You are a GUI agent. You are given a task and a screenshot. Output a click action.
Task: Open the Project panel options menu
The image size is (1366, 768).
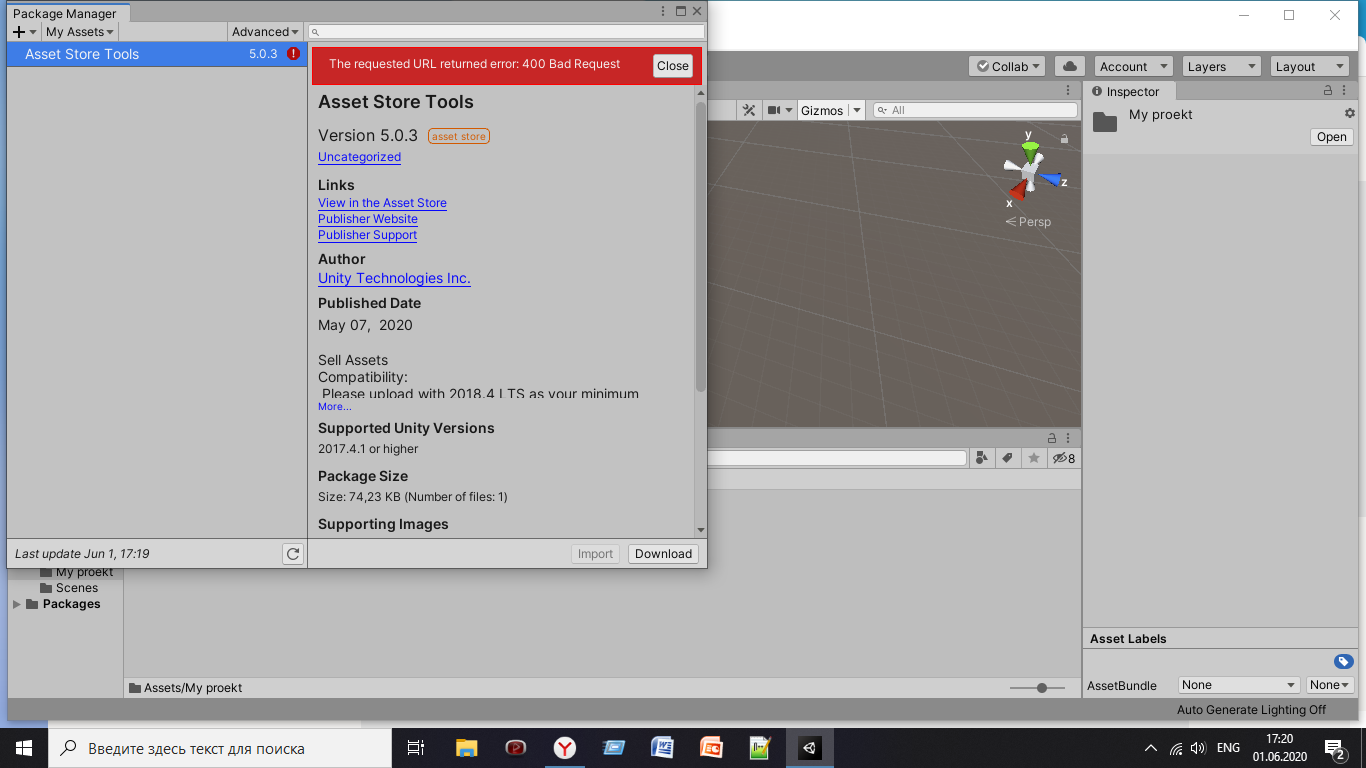(1070, 438)
